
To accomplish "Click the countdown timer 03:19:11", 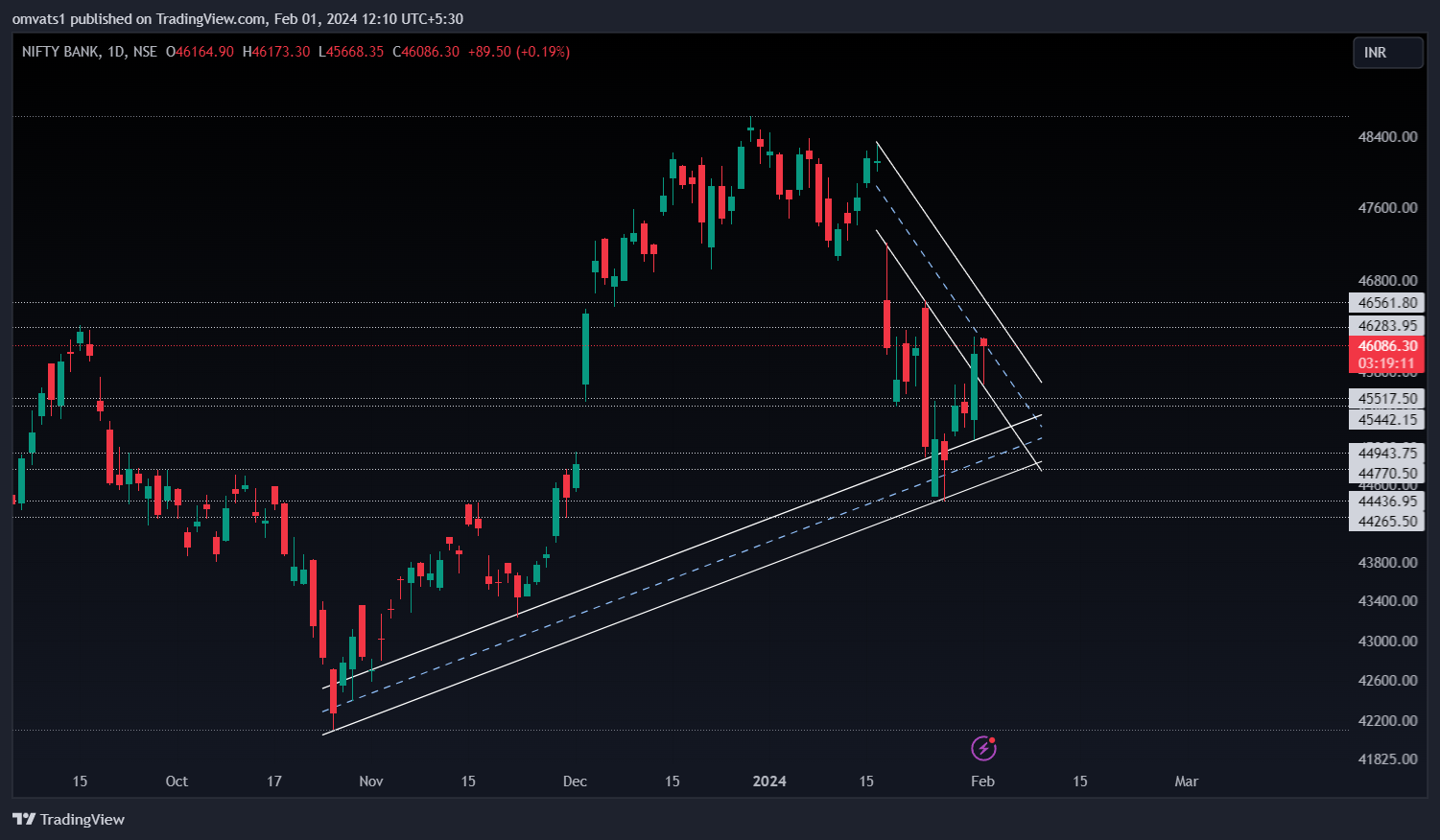I will 1387,363.
